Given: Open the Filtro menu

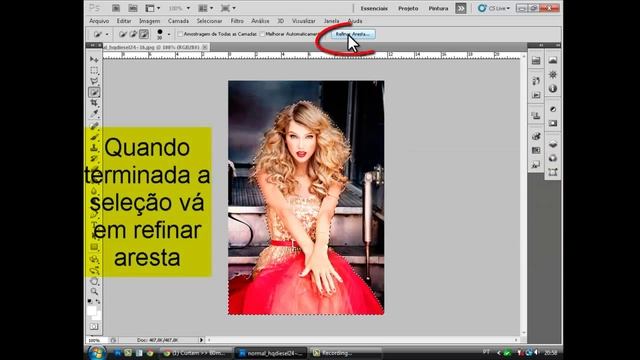Looking at the screenshot, I should click(237, 21).
